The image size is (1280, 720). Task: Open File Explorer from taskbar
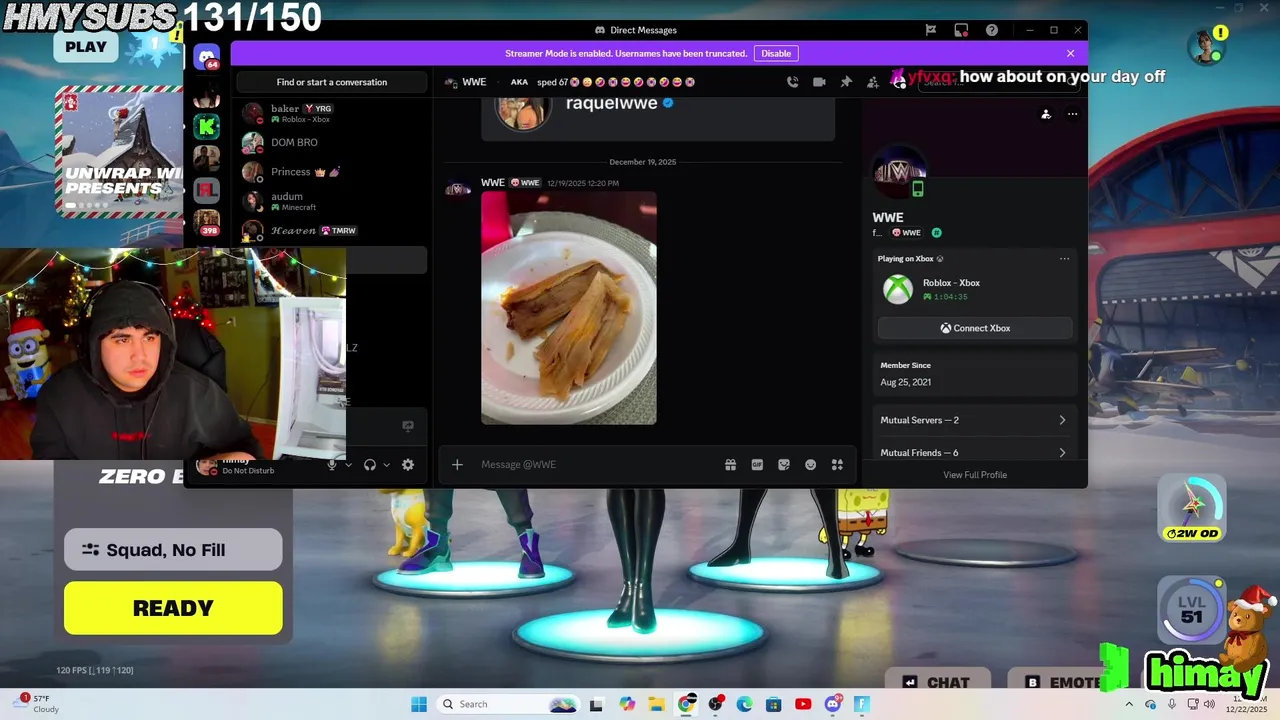point(656,704)
